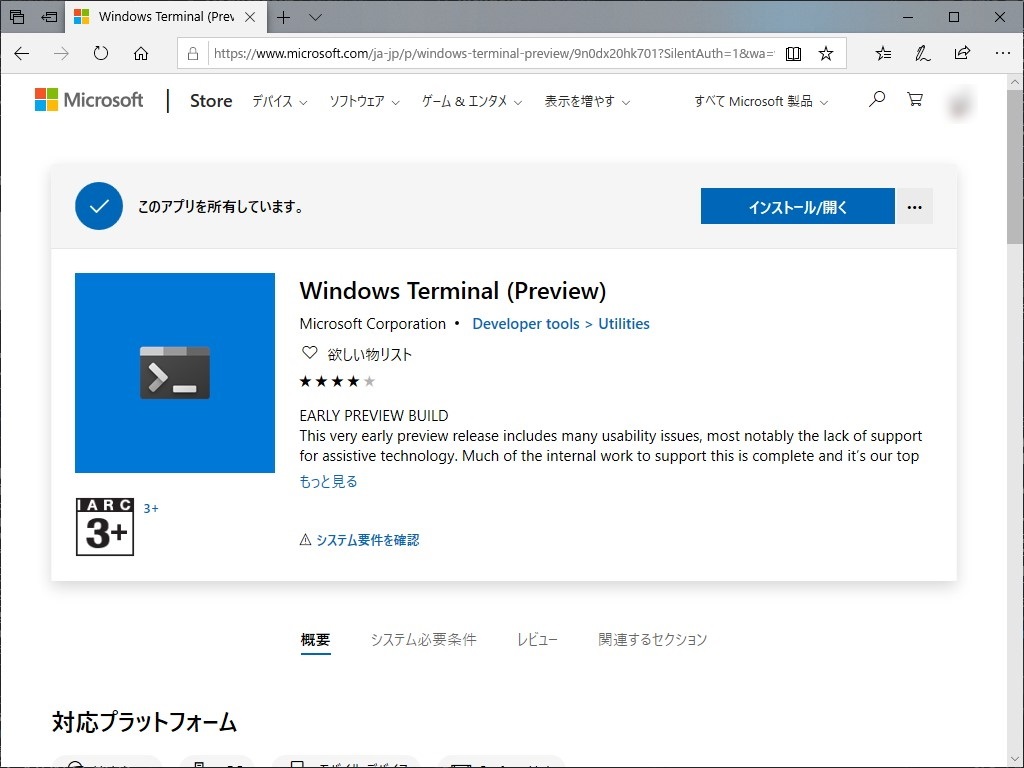Image resolution: width=1024 pixels, height=768 pixels.
Task: Add this page to favorites with the star
Action: 827,54
